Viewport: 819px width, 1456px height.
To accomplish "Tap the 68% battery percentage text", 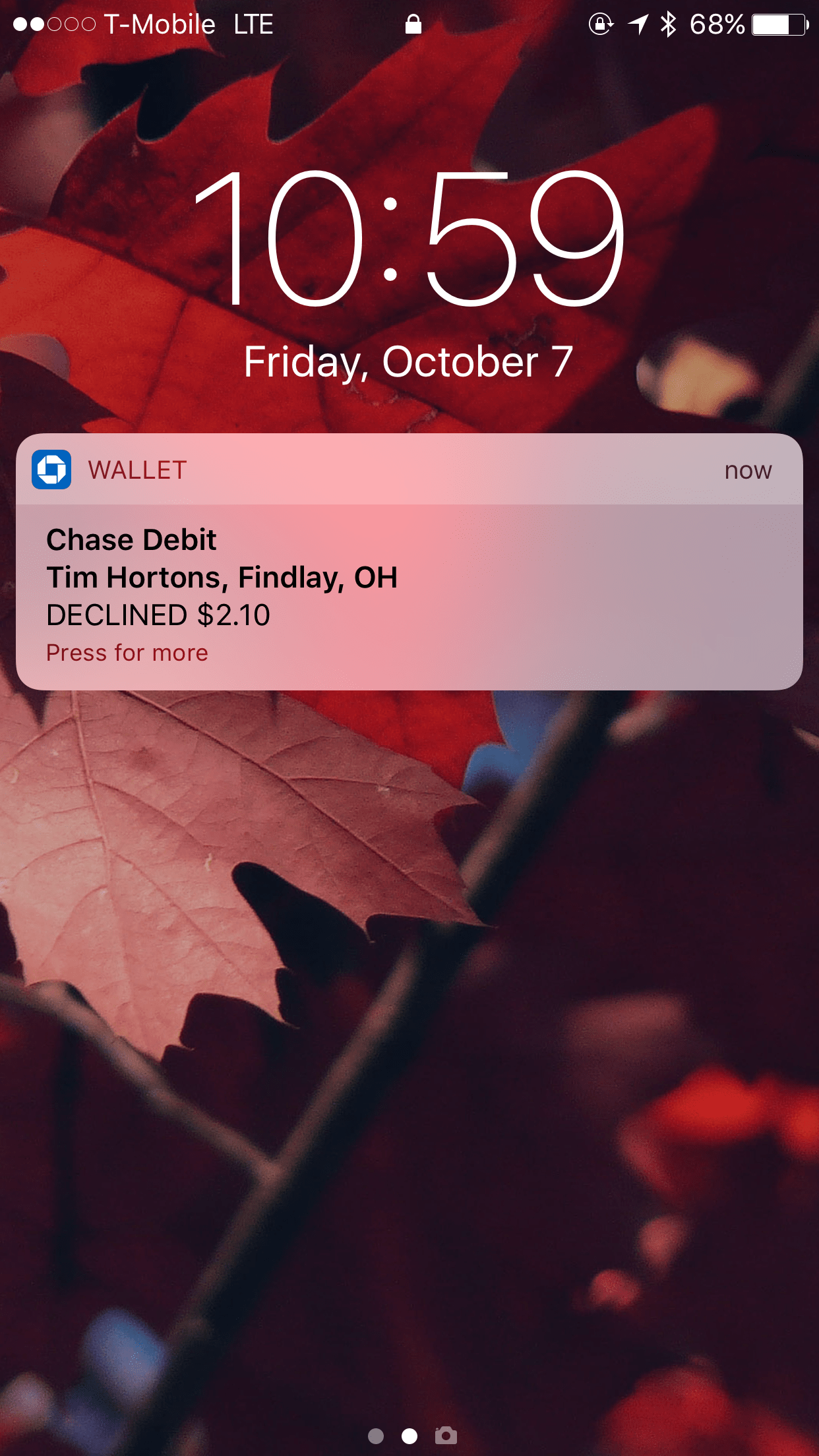I will (x=717, y=25).
